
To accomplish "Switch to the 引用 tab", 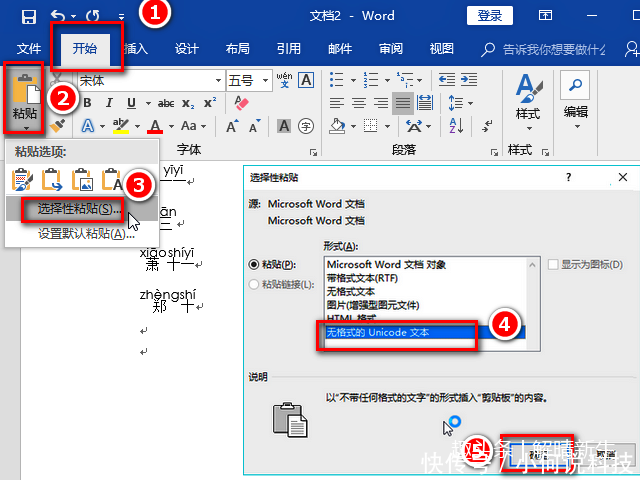I will (x=289, y=49).
